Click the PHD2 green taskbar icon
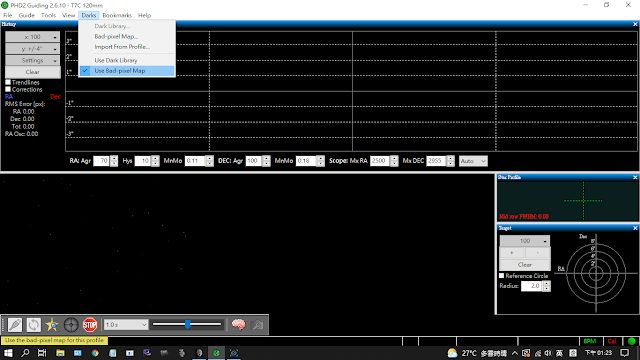640x360 pixels. pos(216,353)
